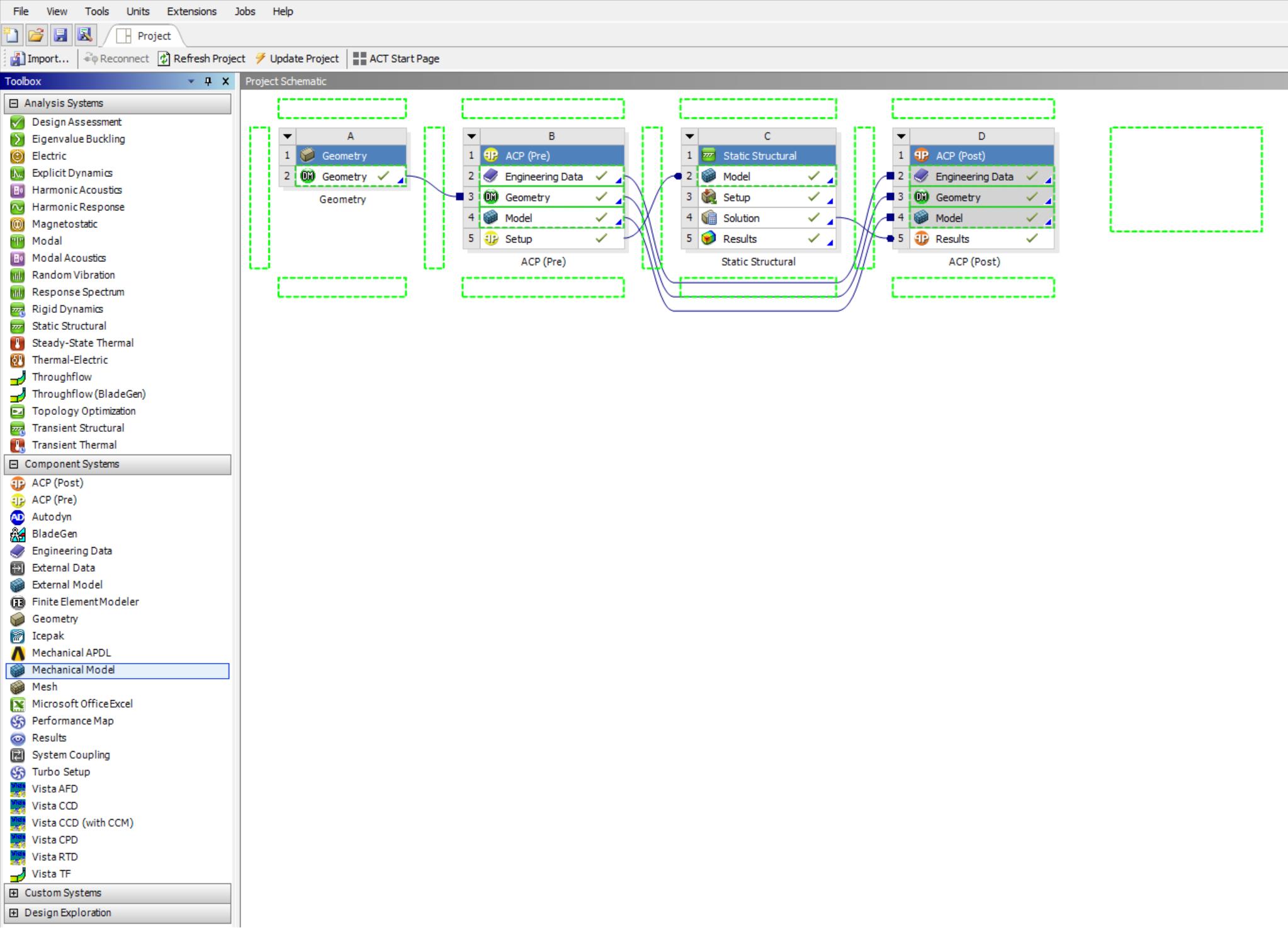The height and width of the screenshot is (928, 1288).
Task: Click the Refresh Project button
Action: (202, 59)
